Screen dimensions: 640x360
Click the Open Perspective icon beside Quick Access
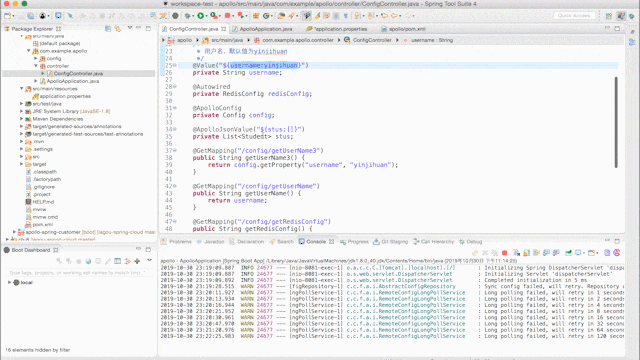pos(609,16)
